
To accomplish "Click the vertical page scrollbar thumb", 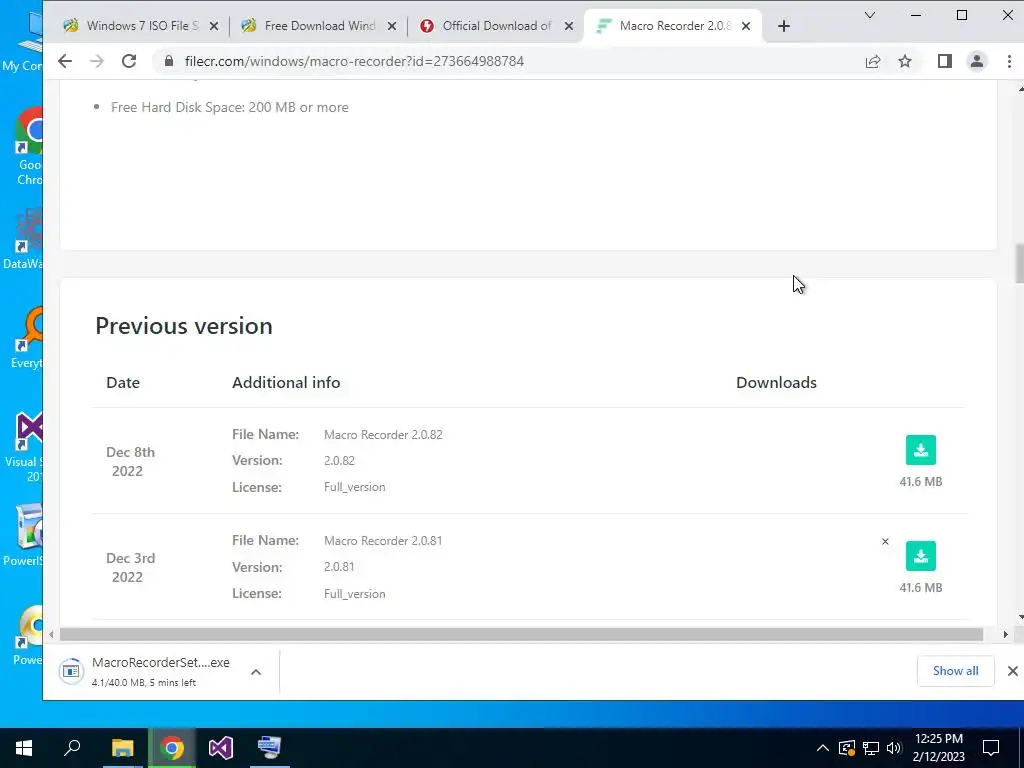I will click(1019, 264).
